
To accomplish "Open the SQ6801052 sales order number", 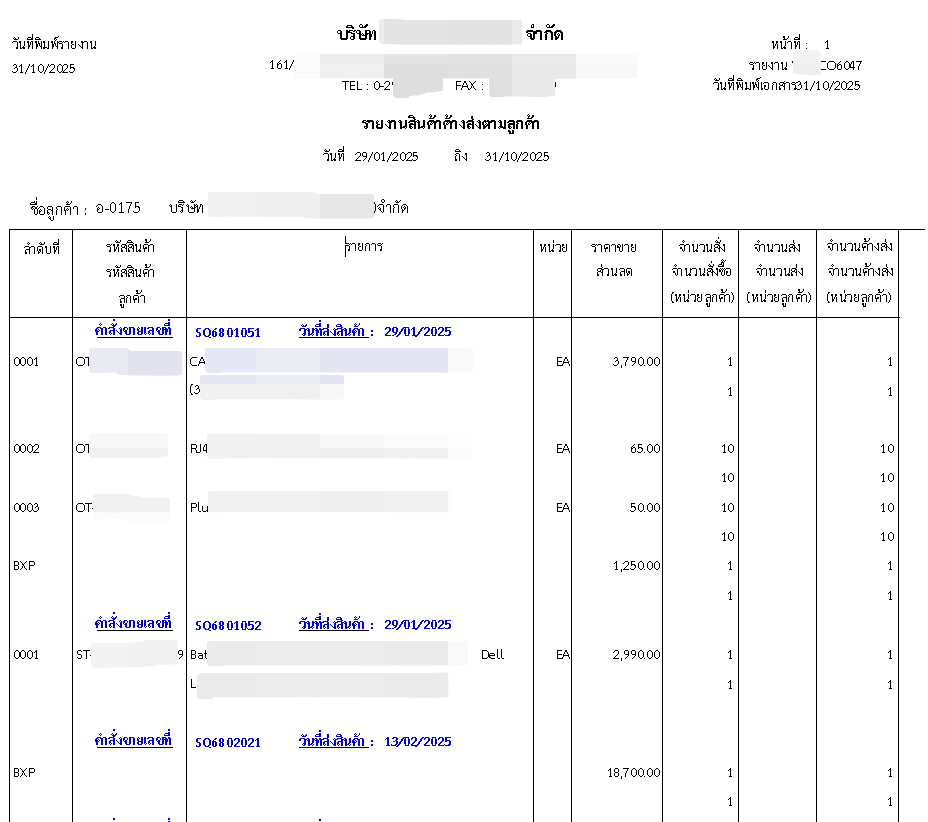I will (x=228, y=626).
